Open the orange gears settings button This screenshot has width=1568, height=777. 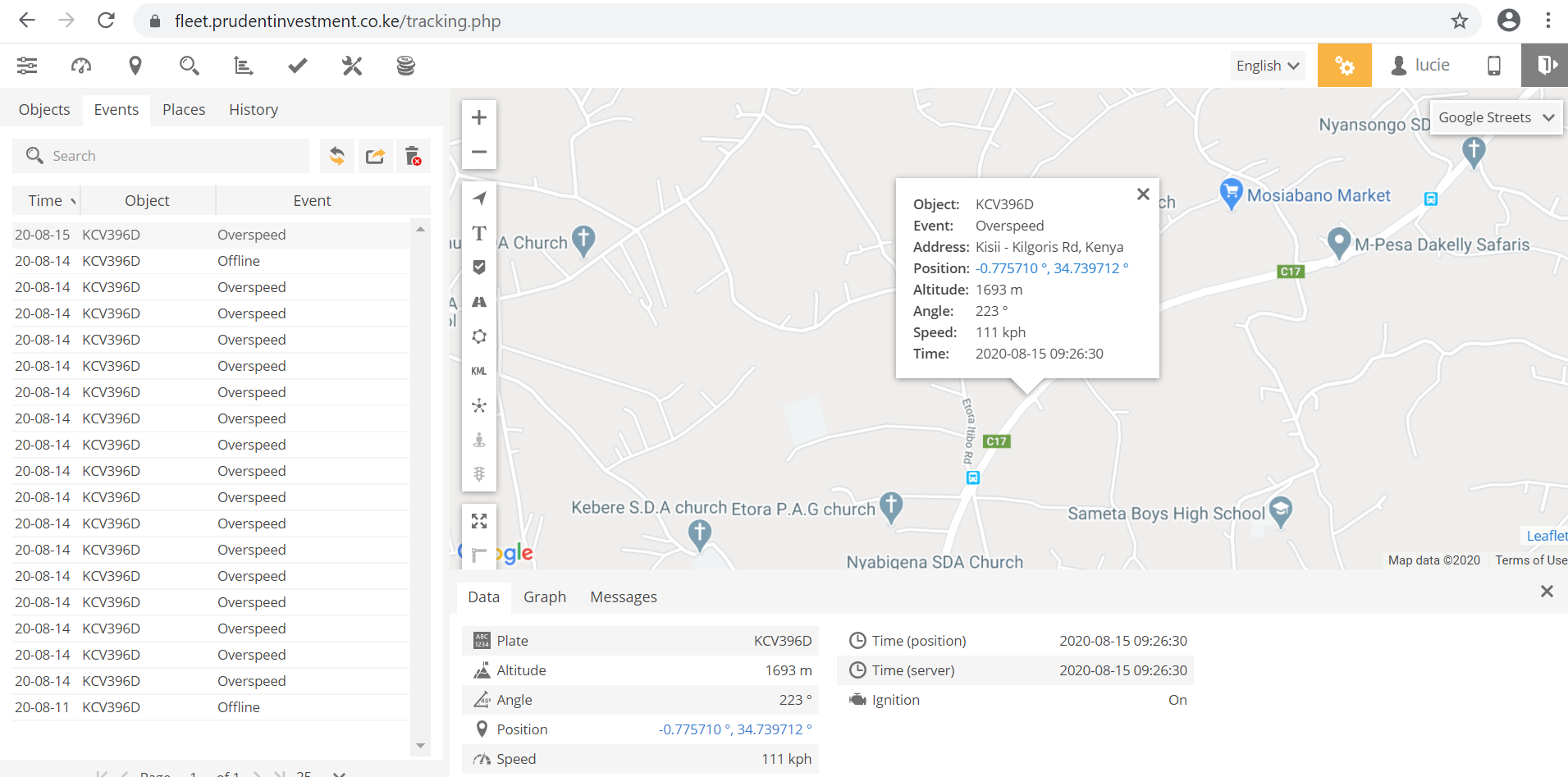click(1344, 66)
